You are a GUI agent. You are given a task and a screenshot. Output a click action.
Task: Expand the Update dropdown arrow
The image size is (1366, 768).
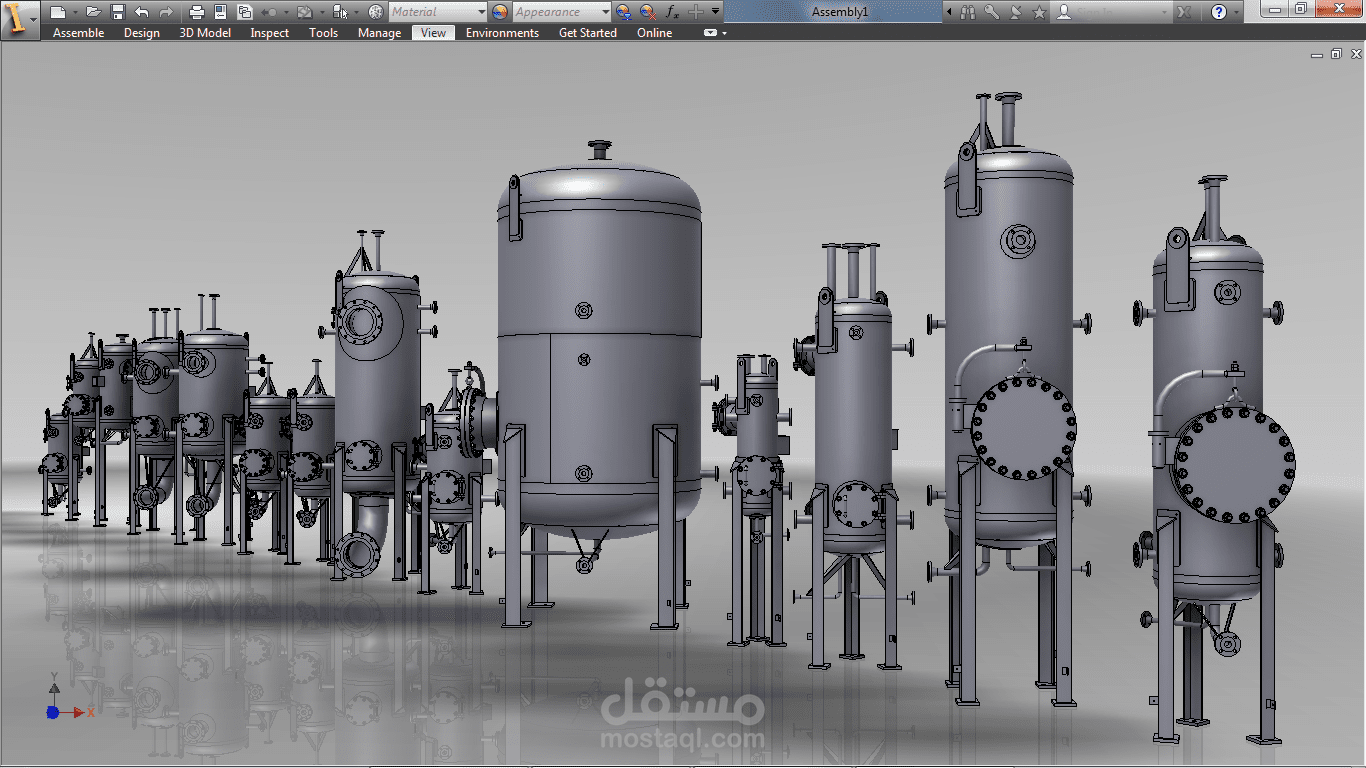322,12
